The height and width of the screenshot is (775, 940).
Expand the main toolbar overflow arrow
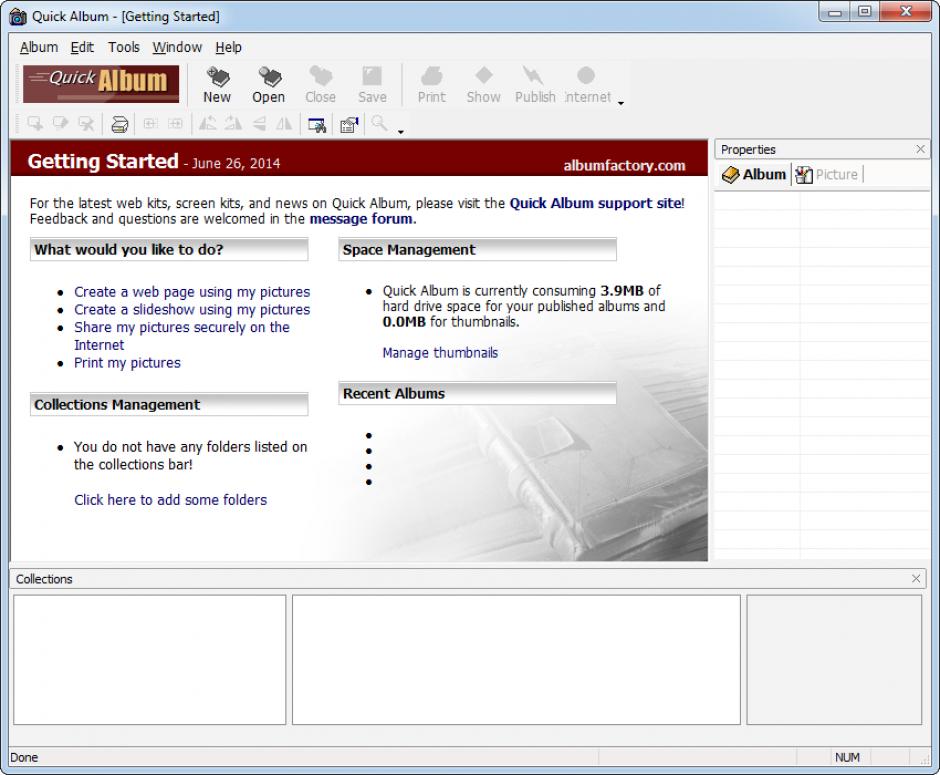(x=620, y=103)
